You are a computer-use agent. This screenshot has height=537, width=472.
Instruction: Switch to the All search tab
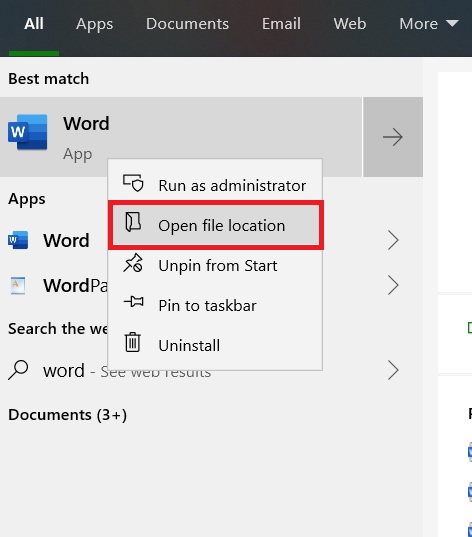pos(34,24)
